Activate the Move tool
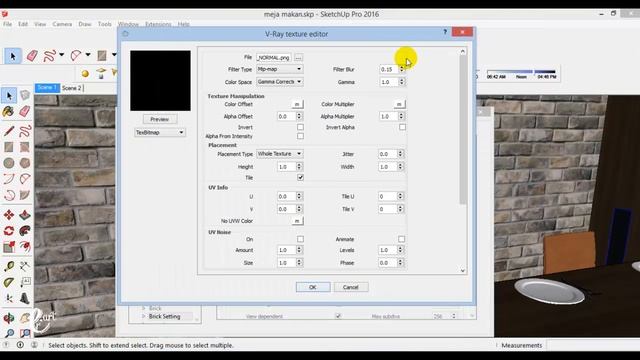 pyautogui.click(x=9, y=215)
